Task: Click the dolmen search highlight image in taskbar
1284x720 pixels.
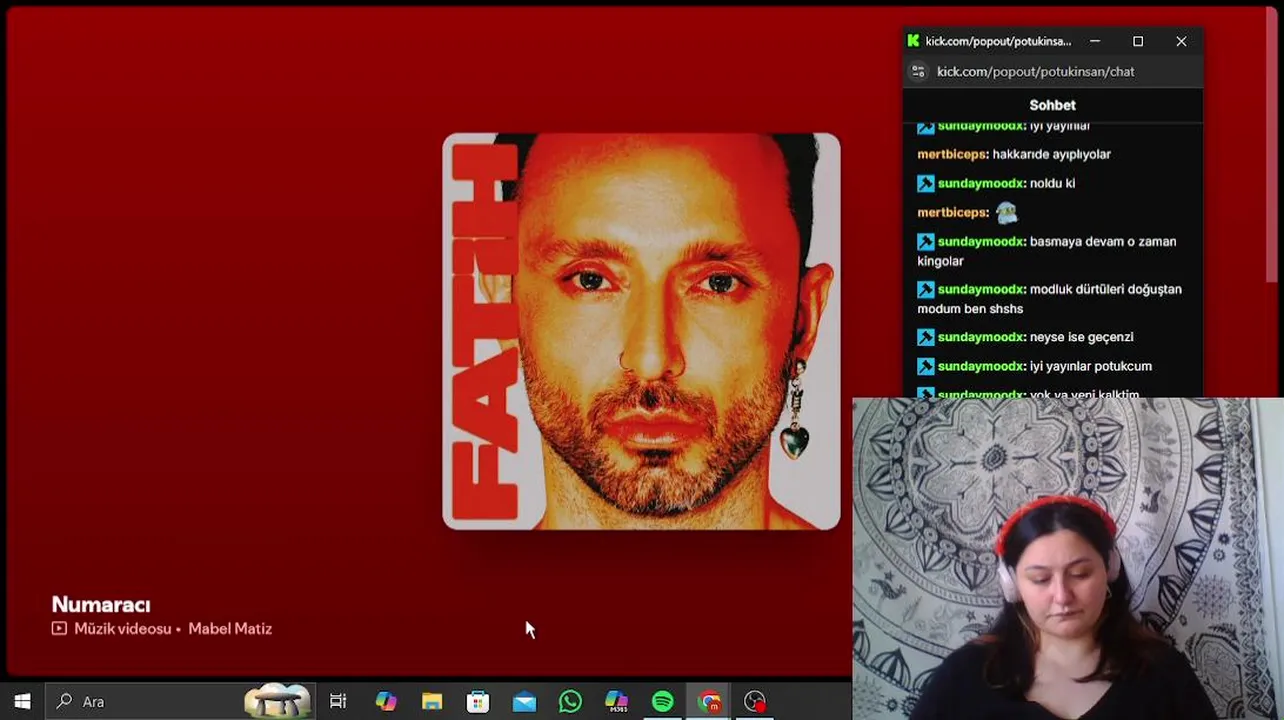Action: coord(277,702)
